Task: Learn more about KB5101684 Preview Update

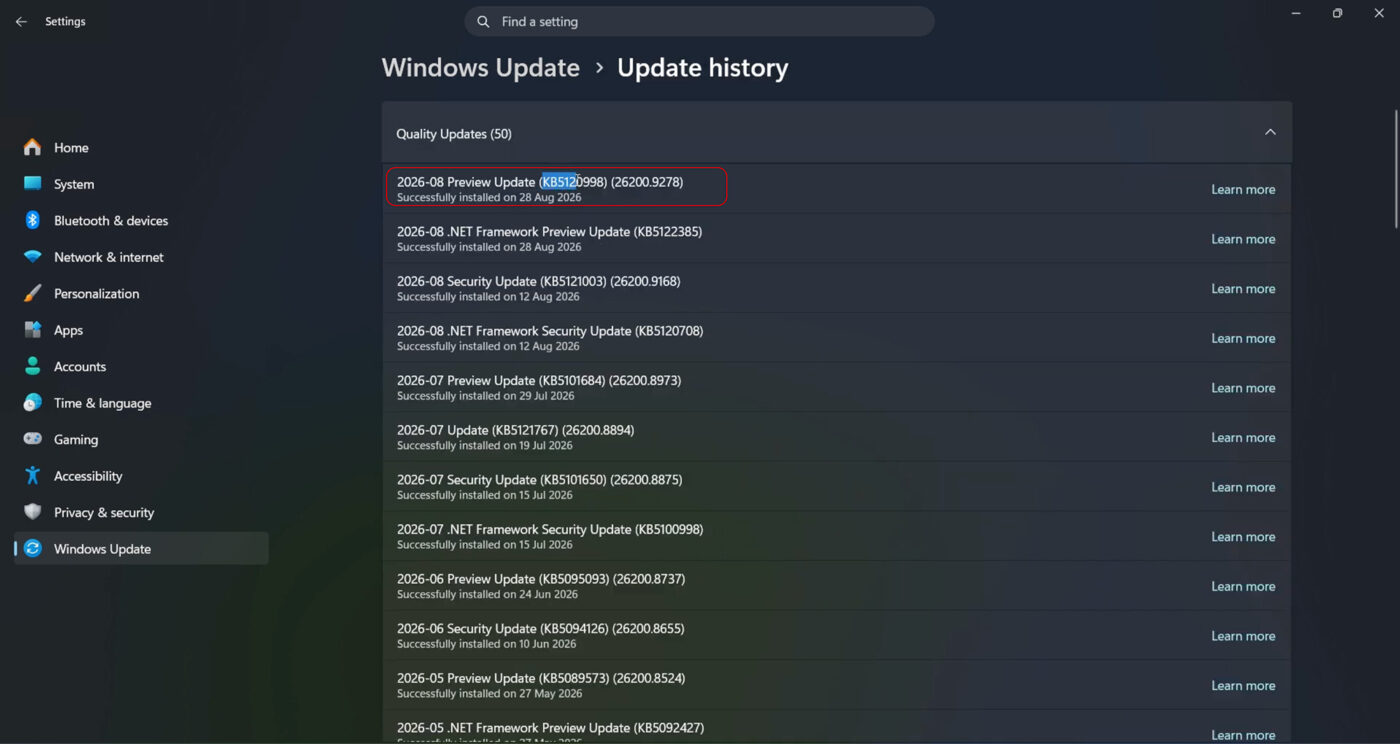Action: pyautogui.click(x=1243, y=388)
